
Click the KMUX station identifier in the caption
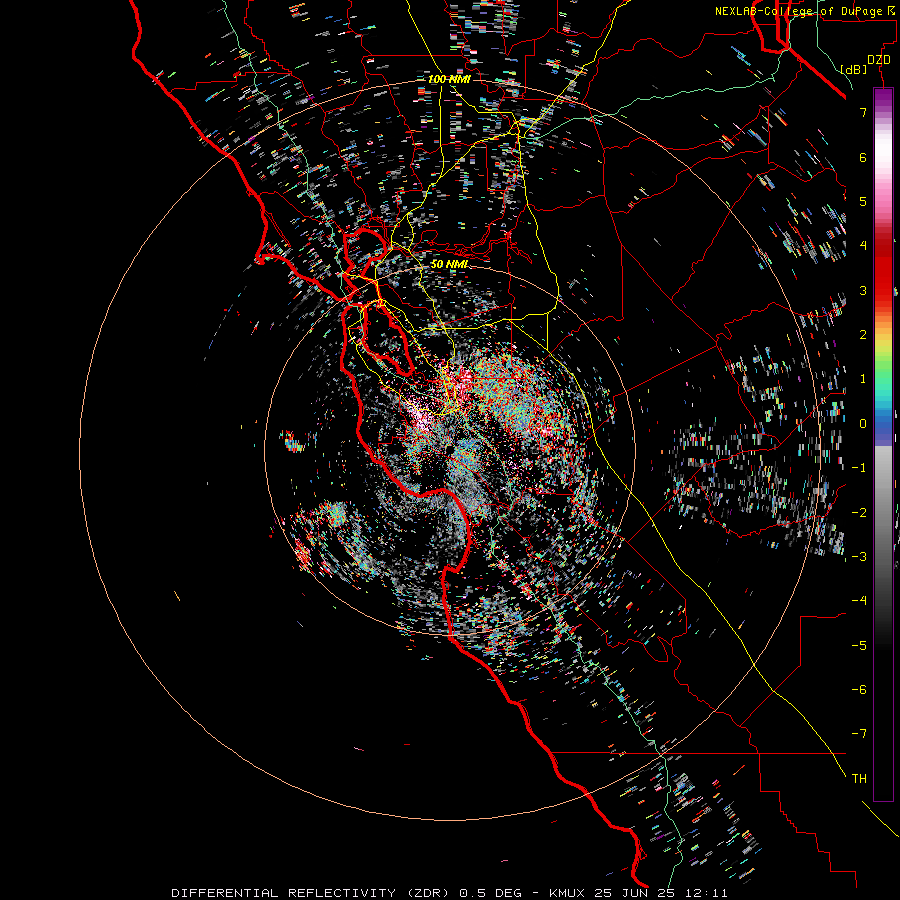[568, 893]
